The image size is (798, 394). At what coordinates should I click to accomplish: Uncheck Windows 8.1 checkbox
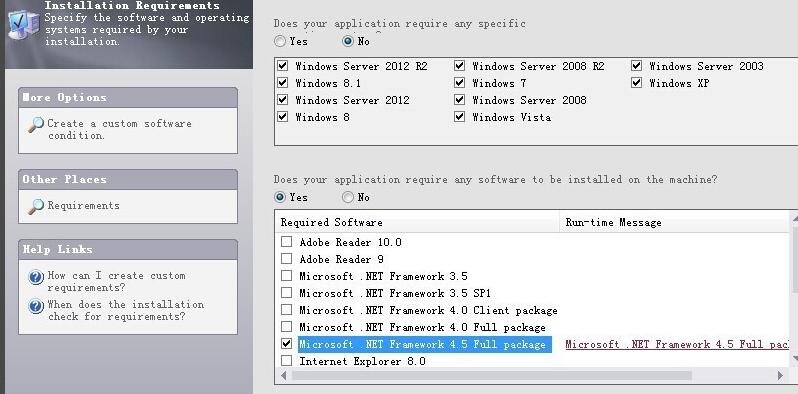(282, 82)
